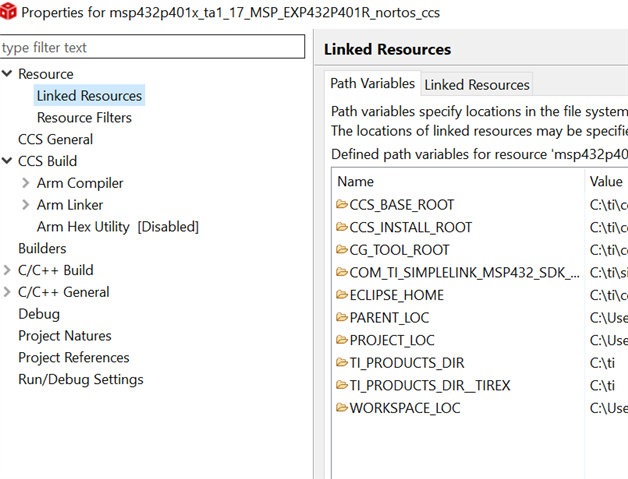Expand the Arm Compiler node
The image size is (628, 479).
click(26, 183)
